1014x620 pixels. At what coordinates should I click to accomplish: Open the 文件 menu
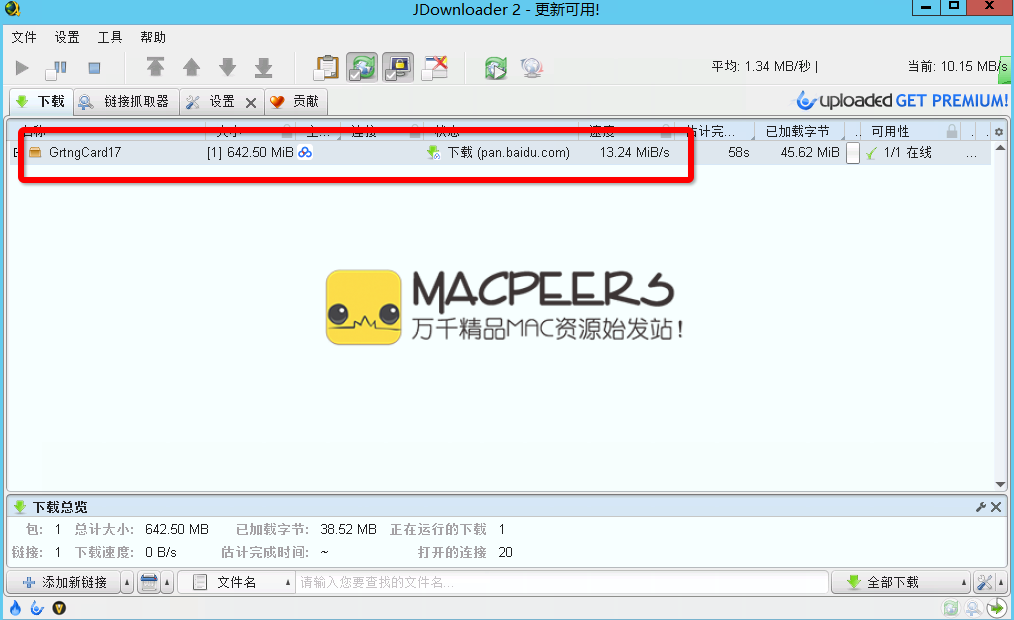coord(24,37)
